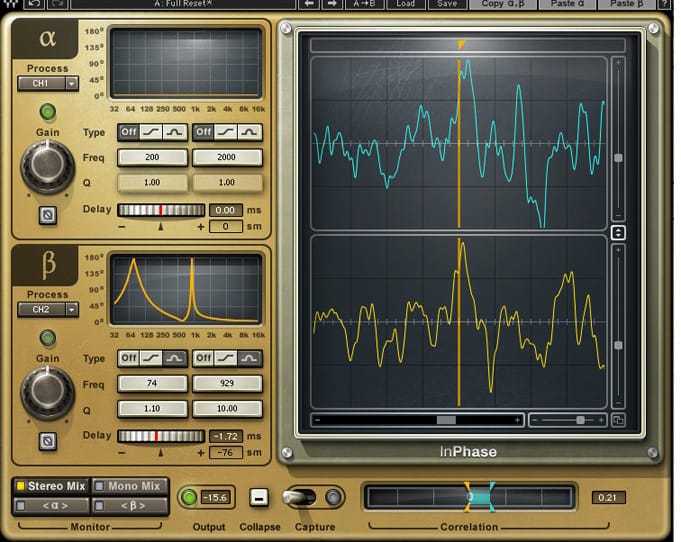
Task: Toggle the alpha channel green power LED
Action: click(47, 111)
